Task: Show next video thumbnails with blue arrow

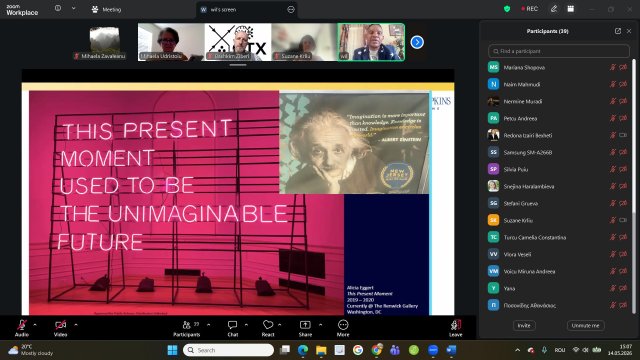Action: pos(417,42)
